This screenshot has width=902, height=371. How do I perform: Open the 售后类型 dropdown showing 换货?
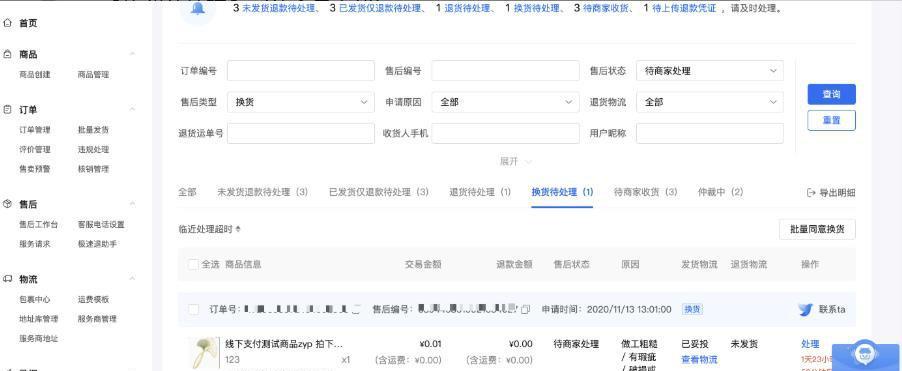pyautogui.click(x=300, y=102)
